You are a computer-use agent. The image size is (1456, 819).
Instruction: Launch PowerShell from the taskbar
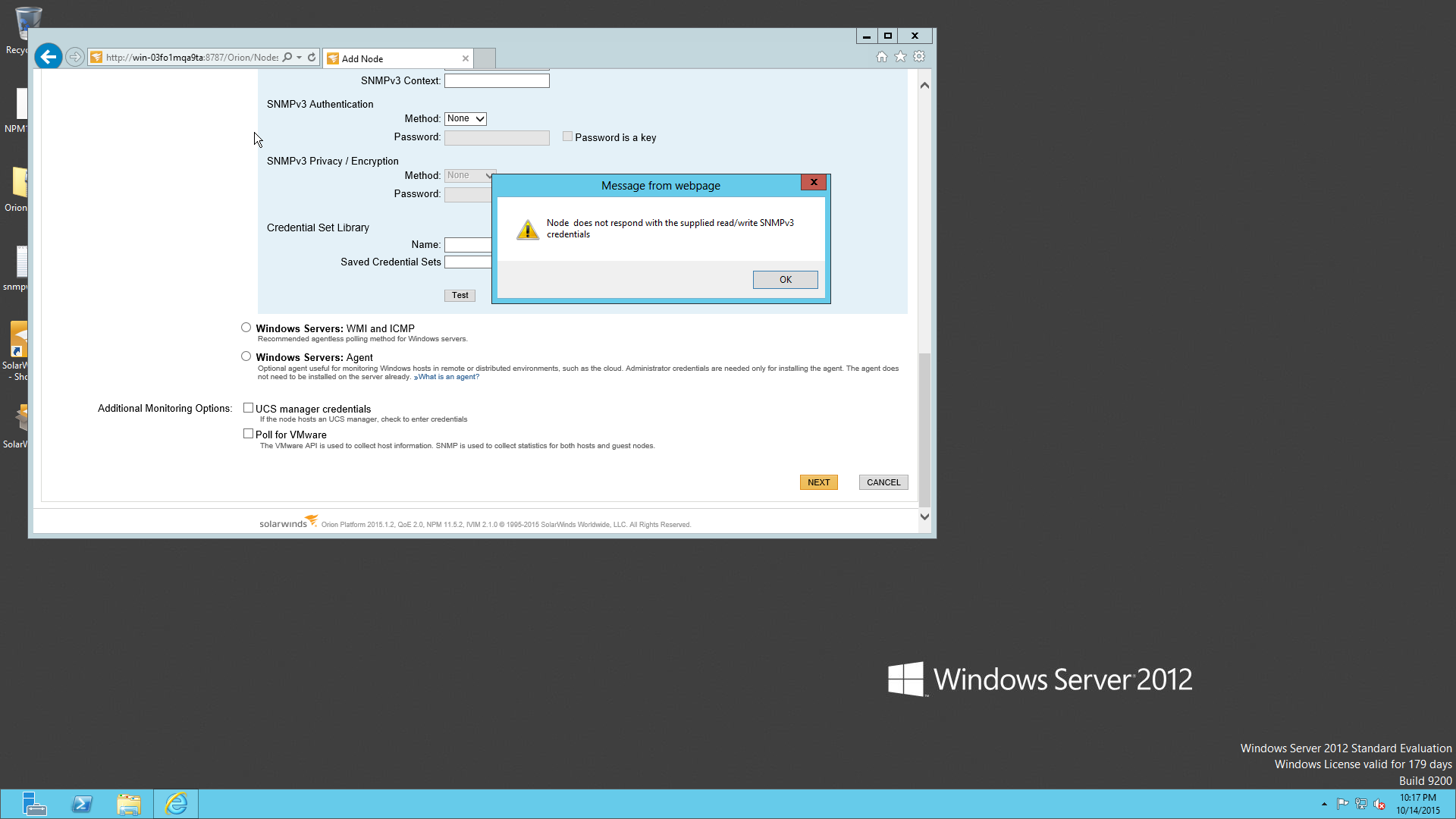click(x=82, y=804)
